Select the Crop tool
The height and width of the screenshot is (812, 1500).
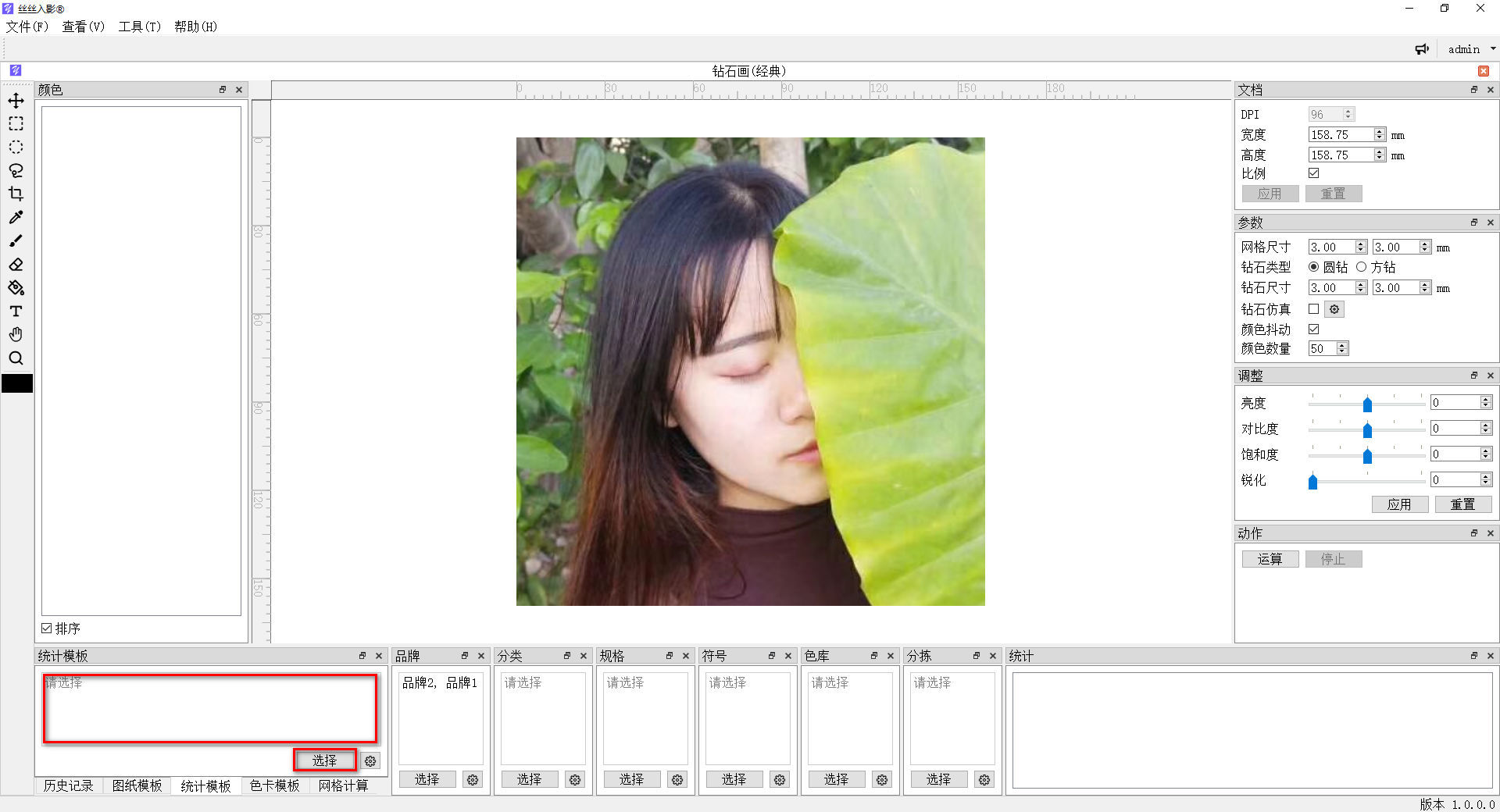(16, 194)
